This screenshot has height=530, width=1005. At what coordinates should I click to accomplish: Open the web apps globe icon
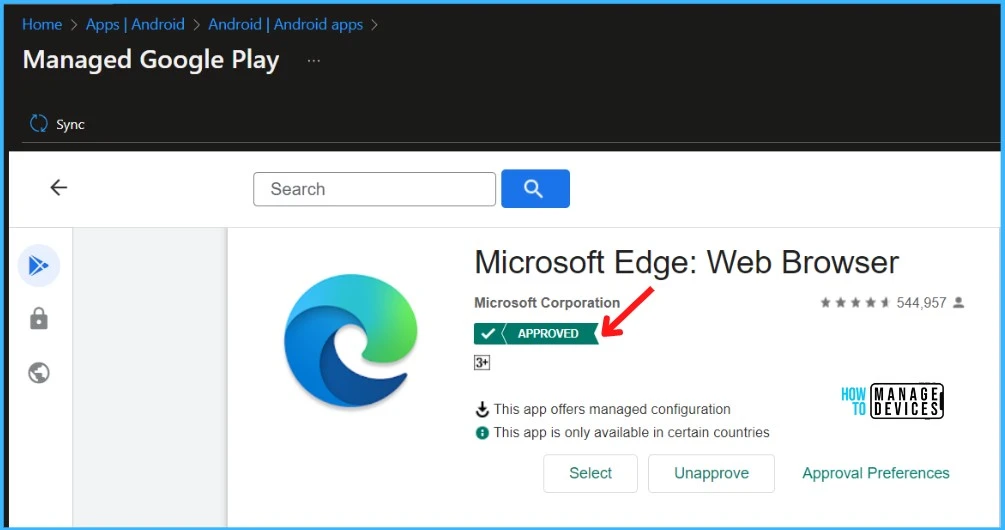tap(39, 372)
